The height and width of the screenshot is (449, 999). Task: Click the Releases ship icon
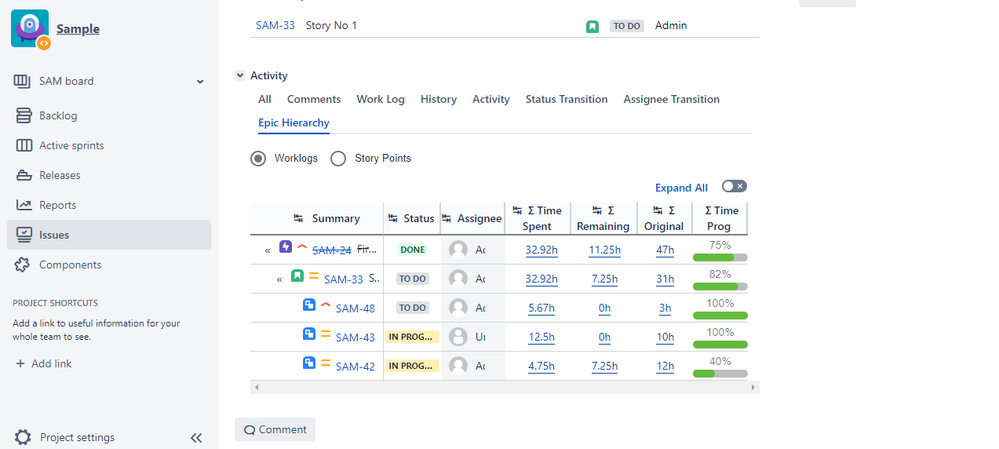24,175
